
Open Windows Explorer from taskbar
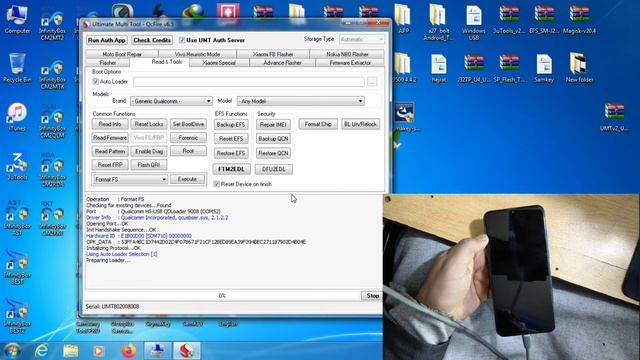(70, 351)
